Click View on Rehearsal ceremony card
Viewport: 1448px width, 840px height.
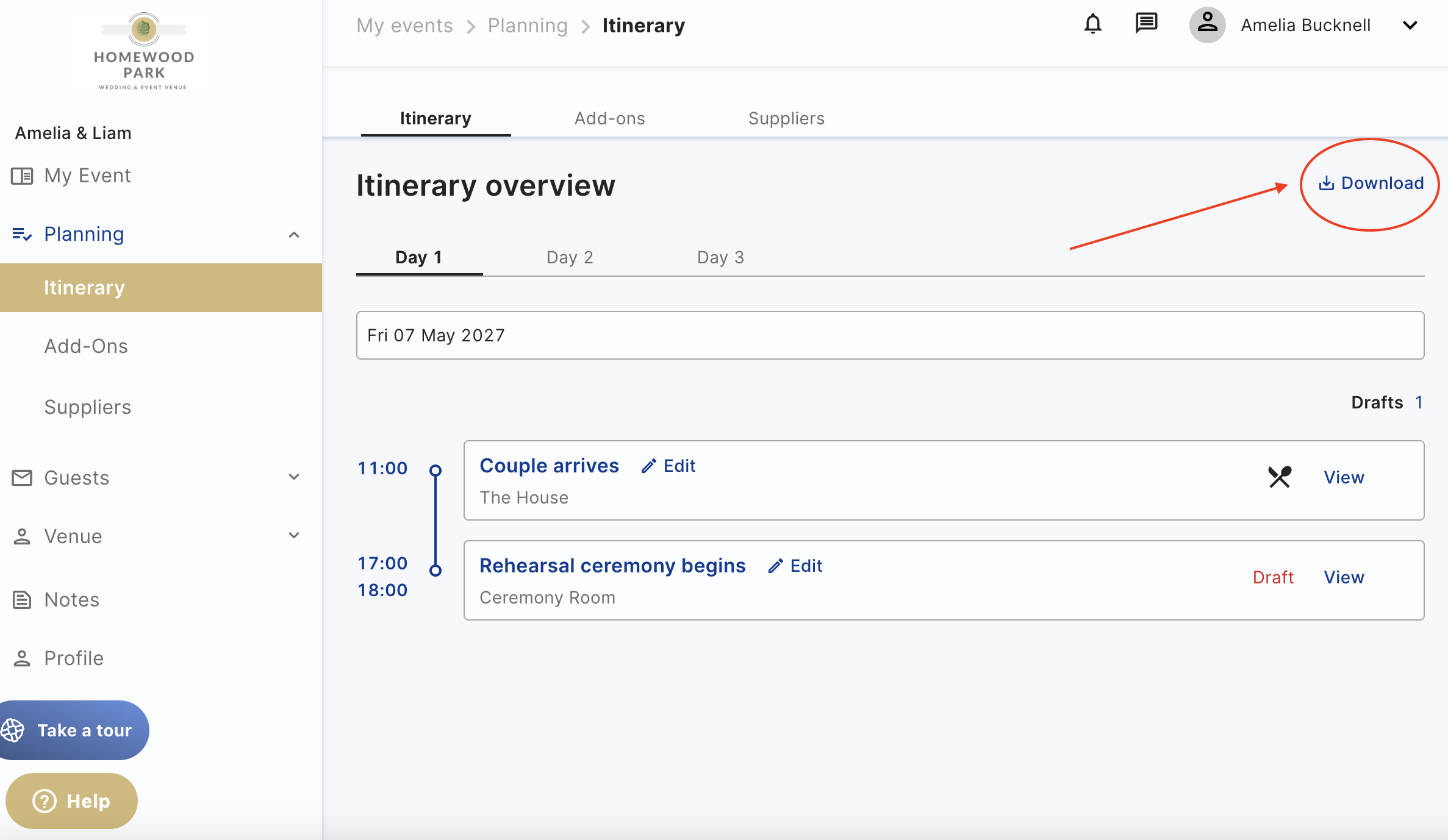coord(1344,577)
